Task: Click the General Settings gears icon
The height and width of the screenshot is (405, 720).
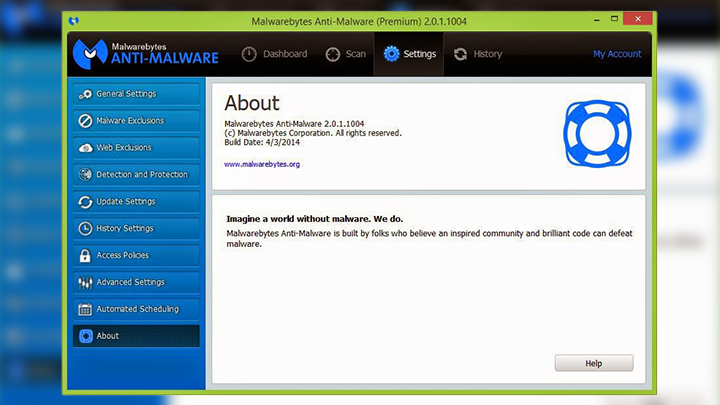Action: coord(85,94)
